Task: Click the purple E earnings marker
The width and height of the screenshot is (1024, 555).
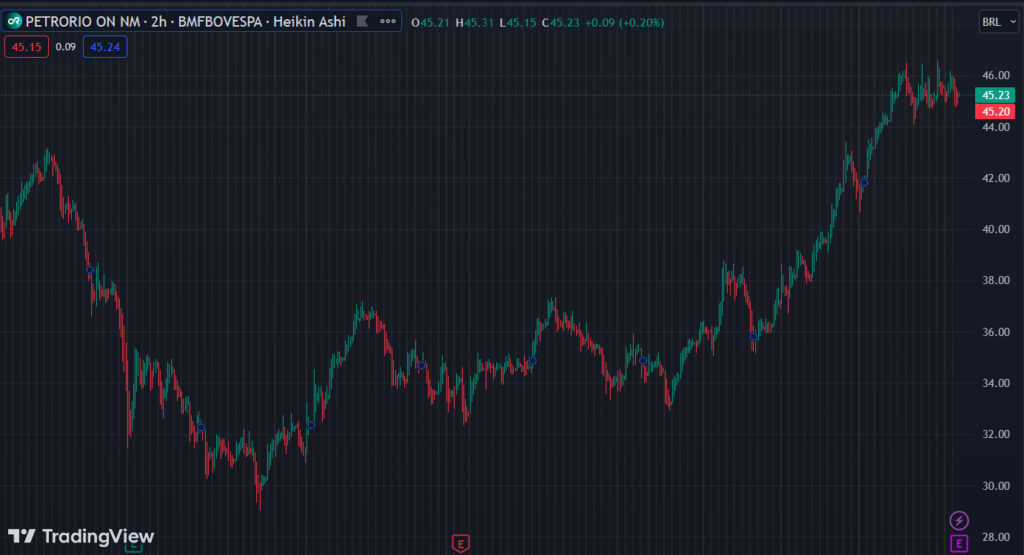Action: point(959,543)
